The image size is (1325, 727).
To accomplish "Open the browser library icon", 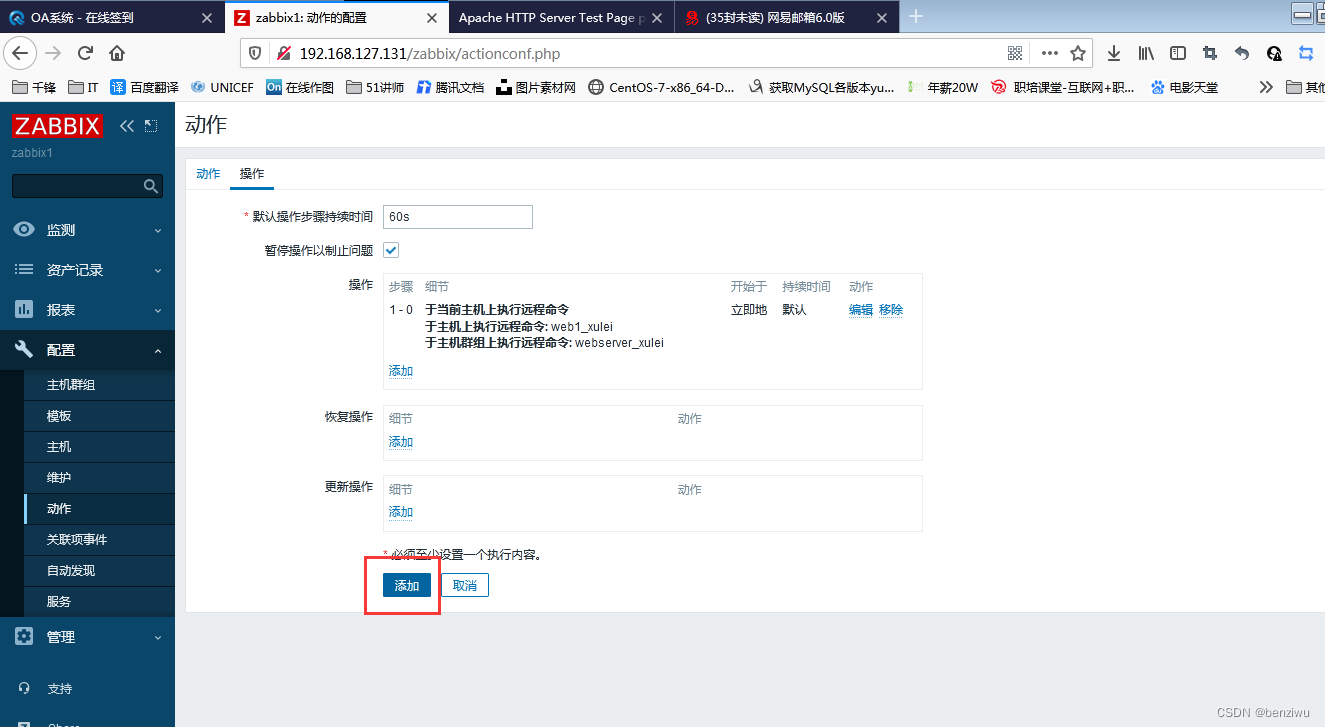I will click(1146, 53).
